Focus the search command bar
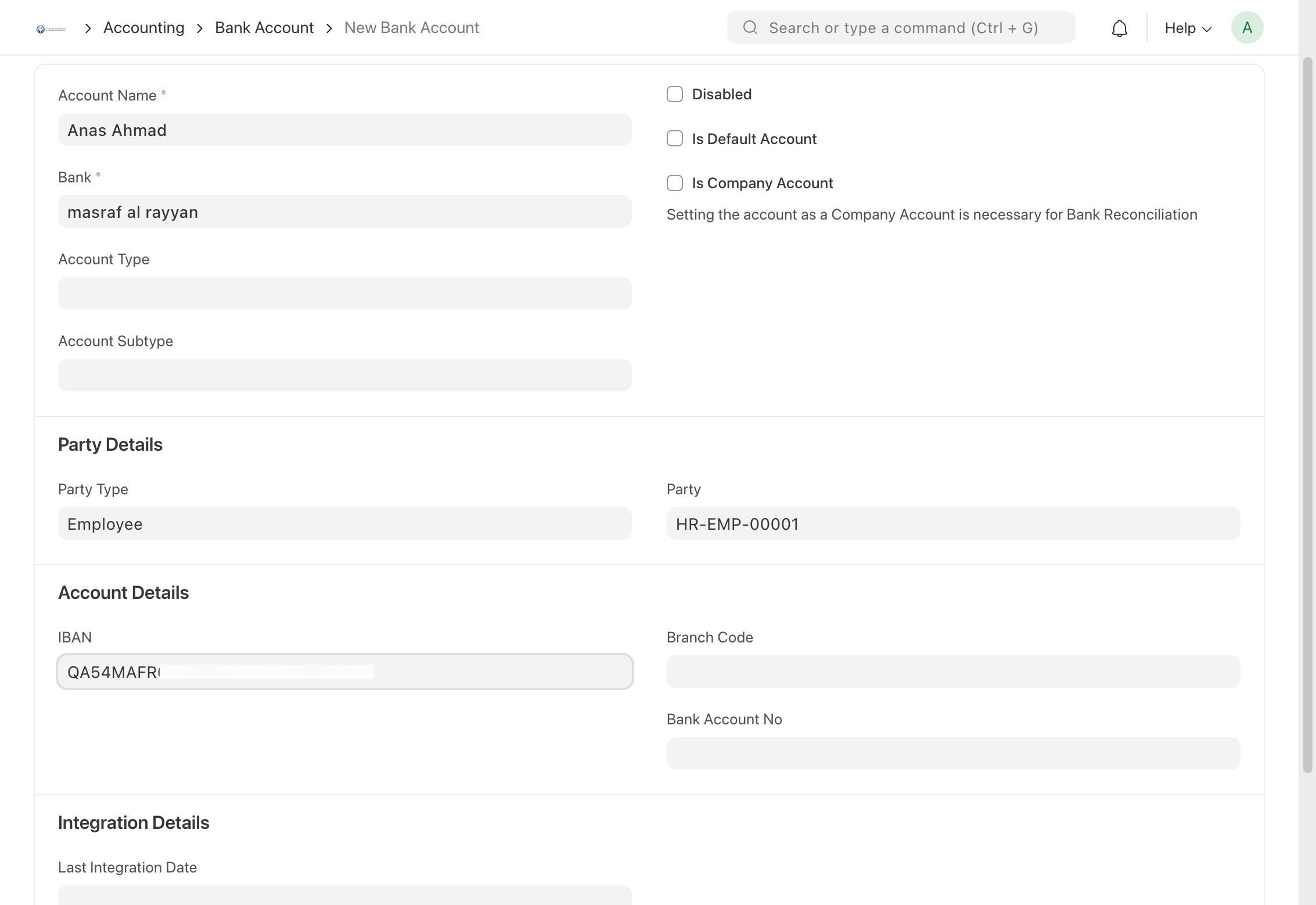The width and height of the screenshot is (1316, 905). coord(901,27)
